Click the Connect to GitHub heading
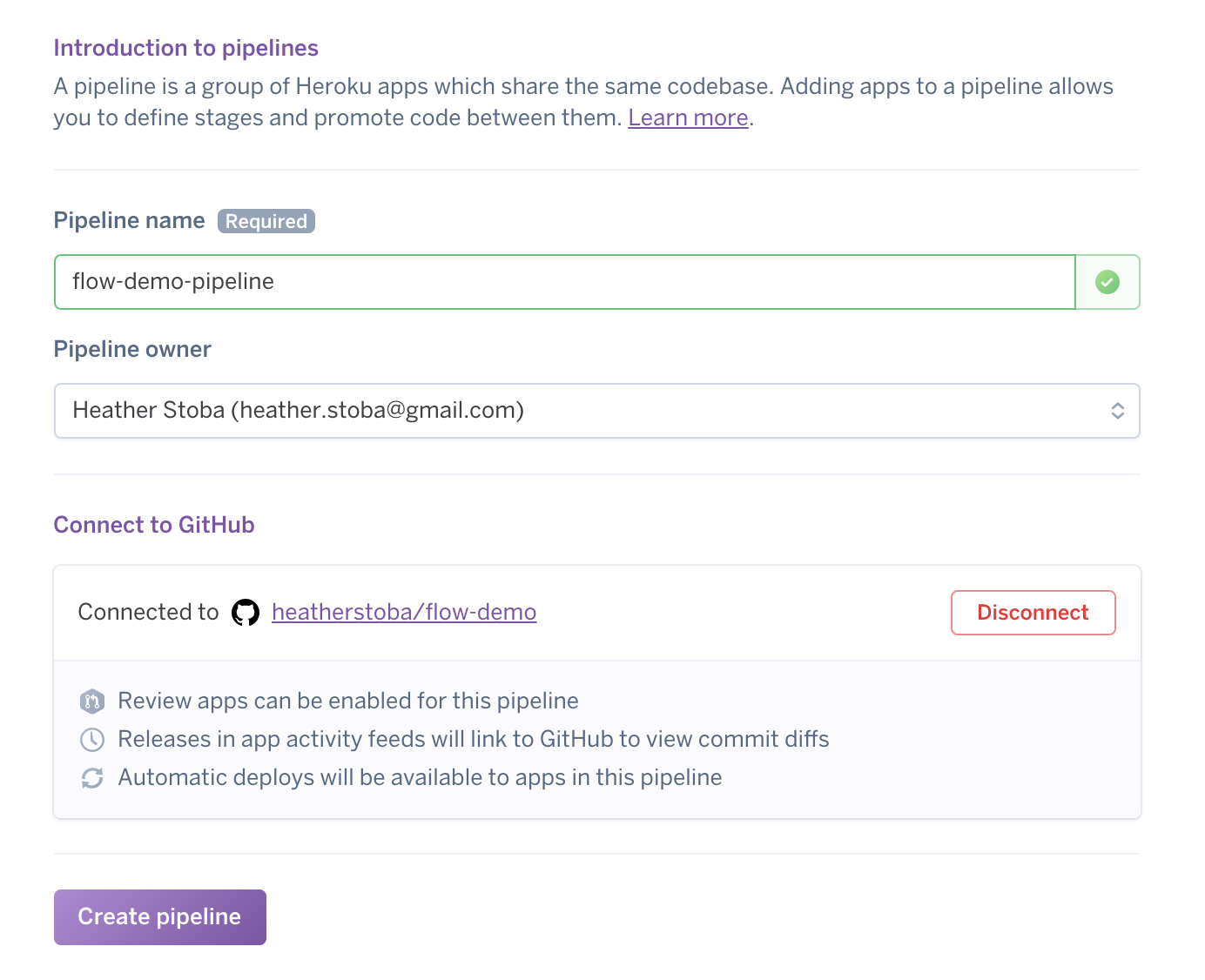 click(154, 525)
